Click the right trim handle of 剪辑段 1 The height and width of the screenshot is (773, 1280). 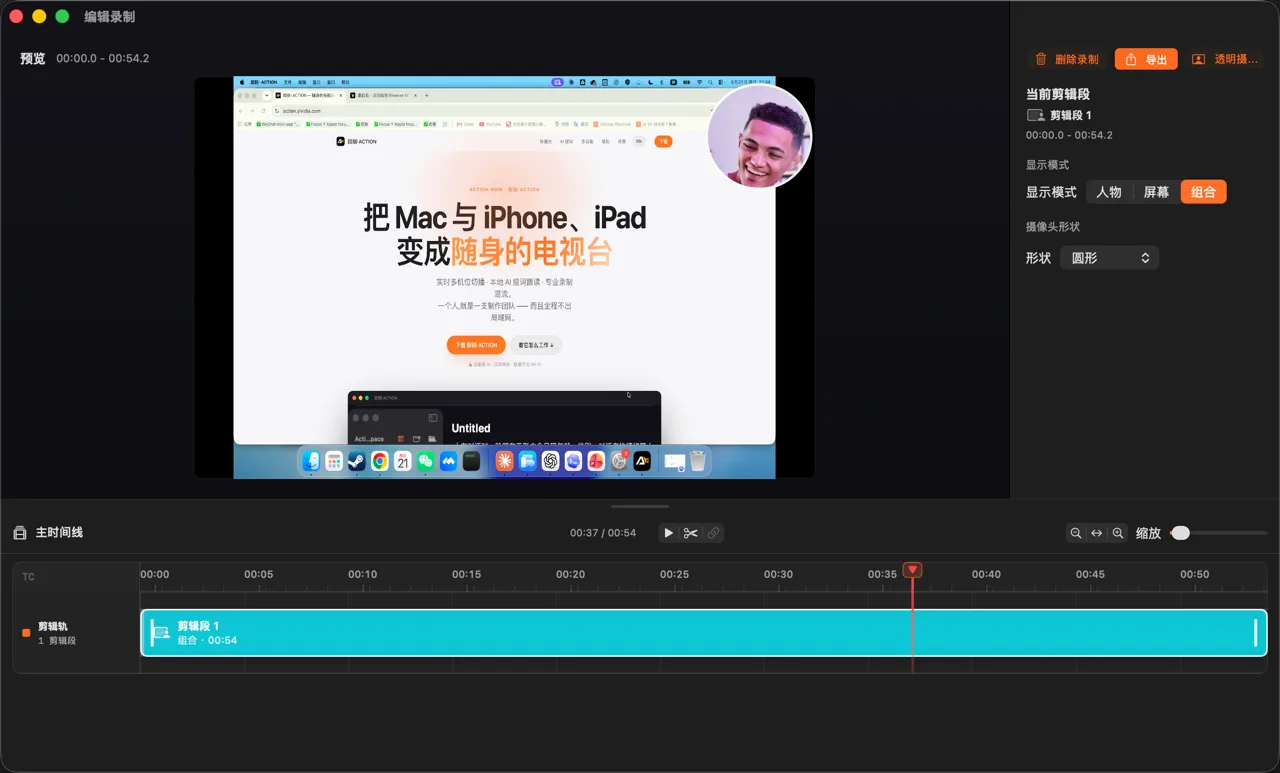pyautogui.click(x=1255, y=633)
